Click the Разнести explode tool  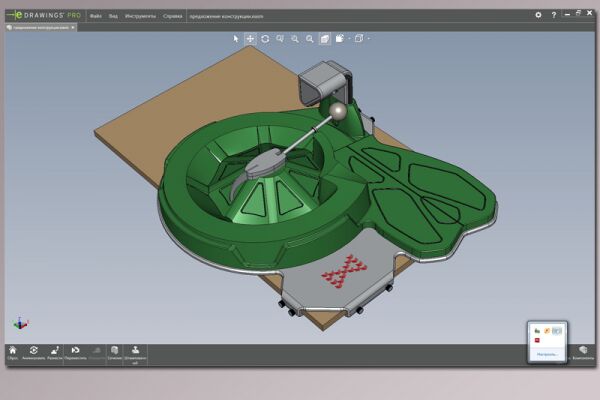(55, 353)
